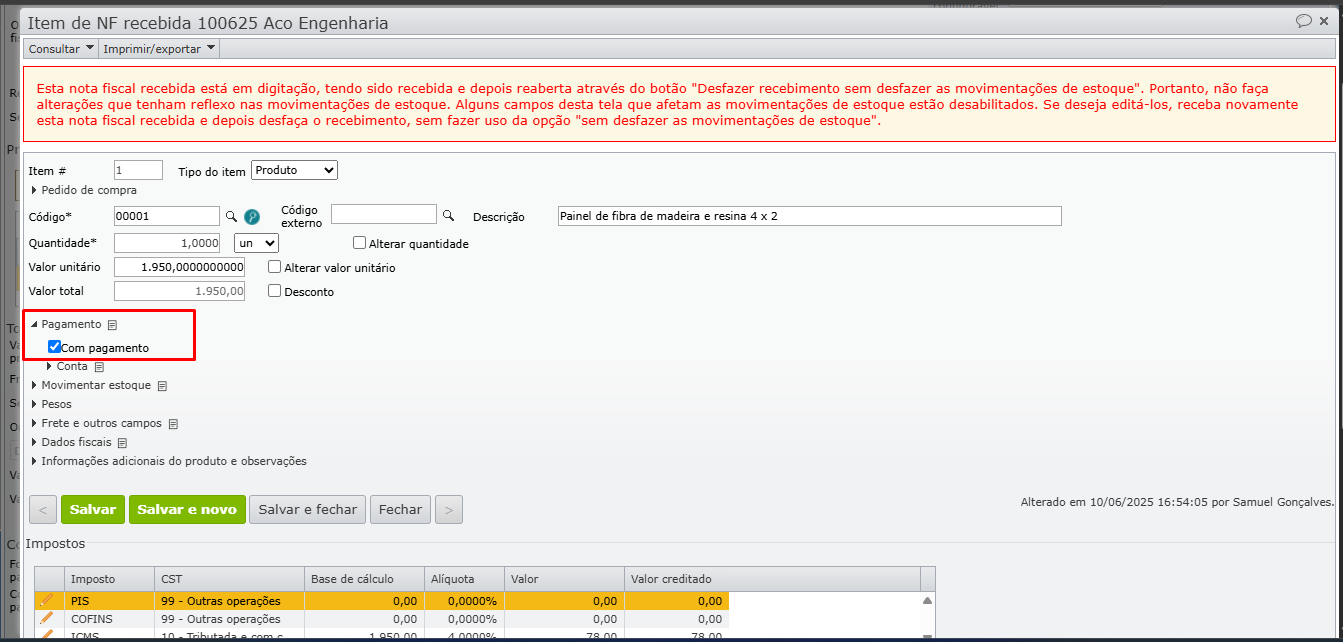Viewport: 1343px width, 642px height.
Task: Click the Imposto column header
Action: [109, 579]
